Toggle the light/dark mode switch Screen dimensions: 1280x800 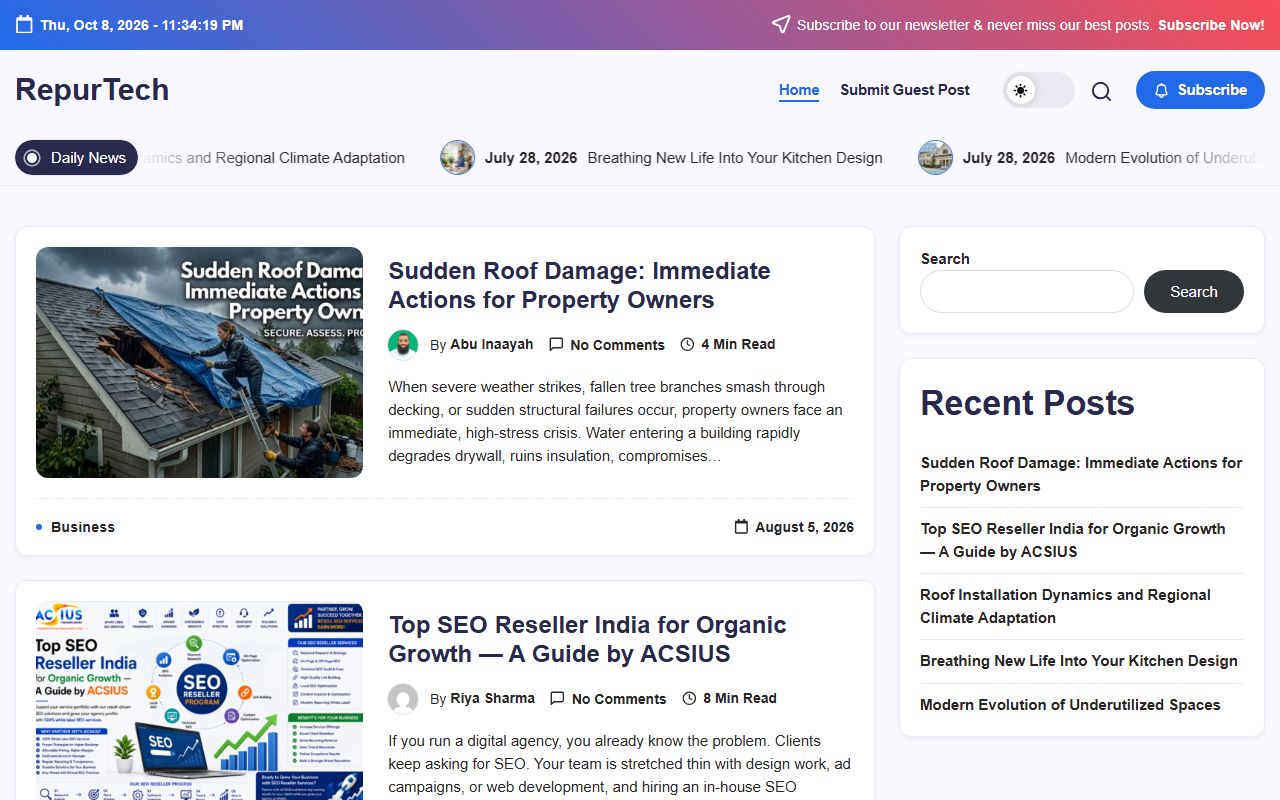(1039, 90)
